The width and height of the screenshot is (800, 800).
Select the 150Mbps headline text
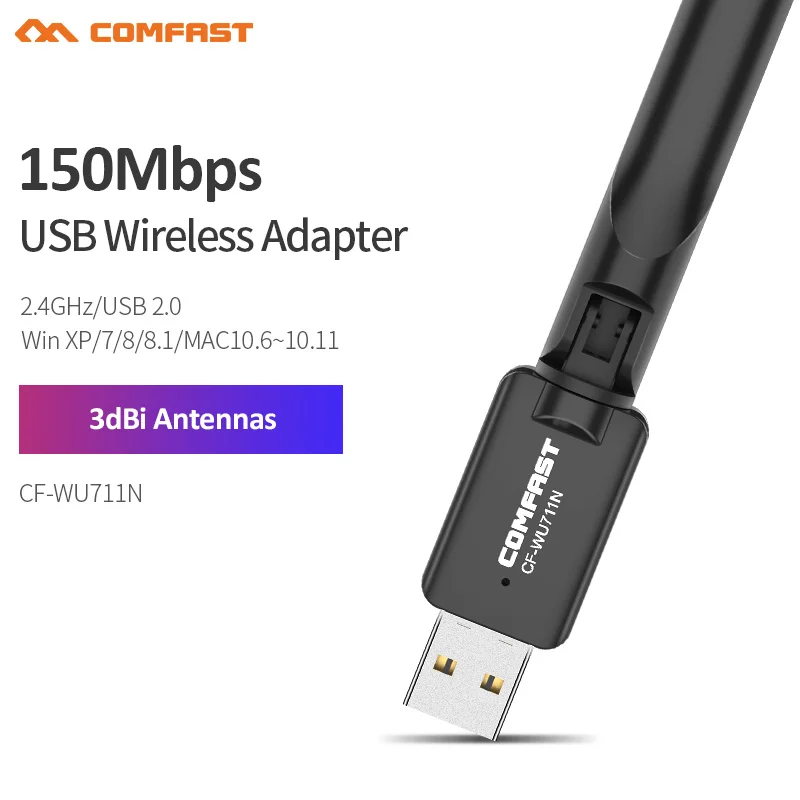(140, 170)
